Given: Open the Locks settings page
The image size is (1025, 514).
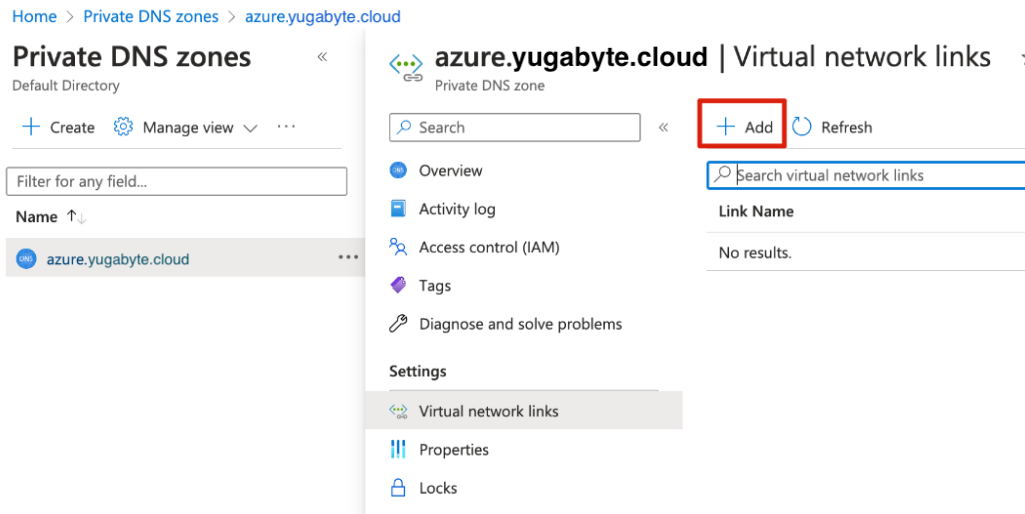Looking at the screenshot, I should pyautogui.click(x=438, y=488).
